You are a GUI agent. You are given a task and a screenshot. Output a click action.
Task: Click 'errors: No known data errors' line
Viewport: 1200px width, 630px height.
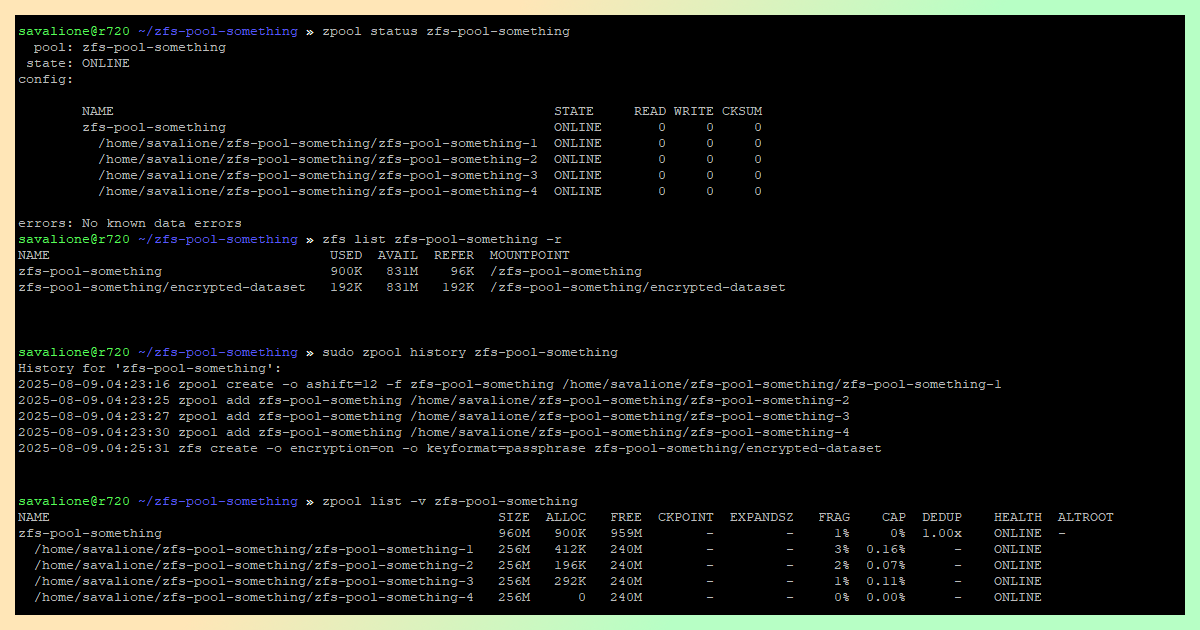click(130, 223)
